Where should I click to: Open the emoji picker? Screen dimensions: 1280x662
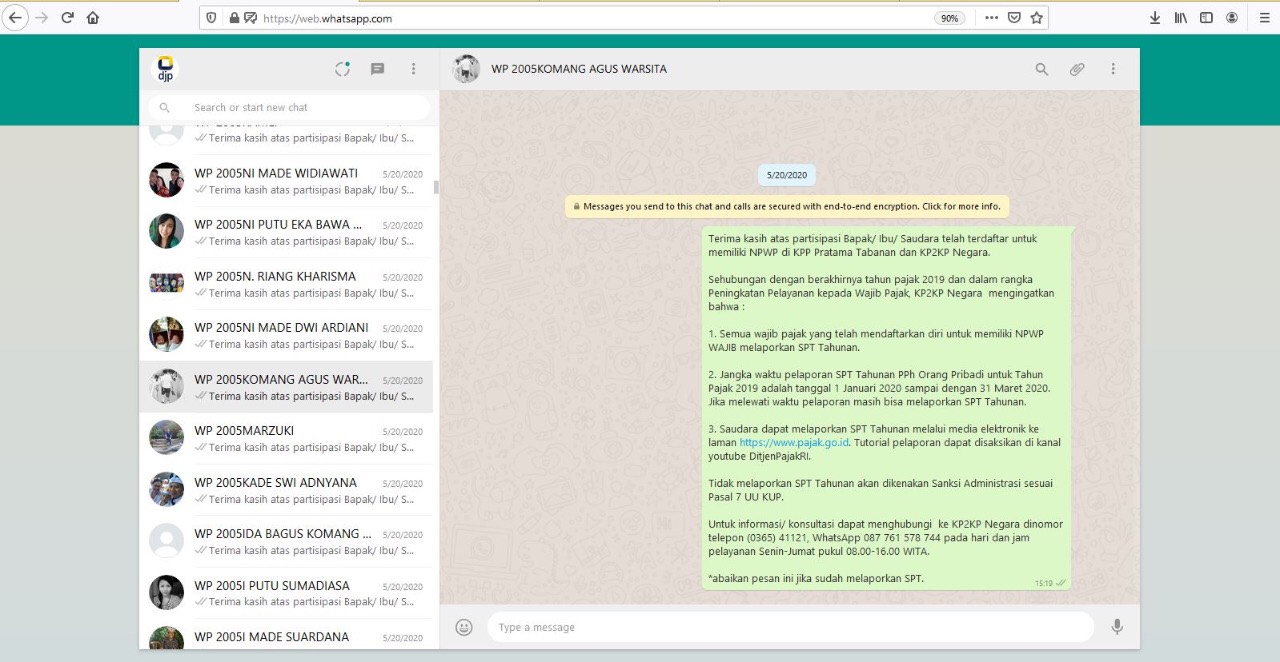[x=464, y=627]
